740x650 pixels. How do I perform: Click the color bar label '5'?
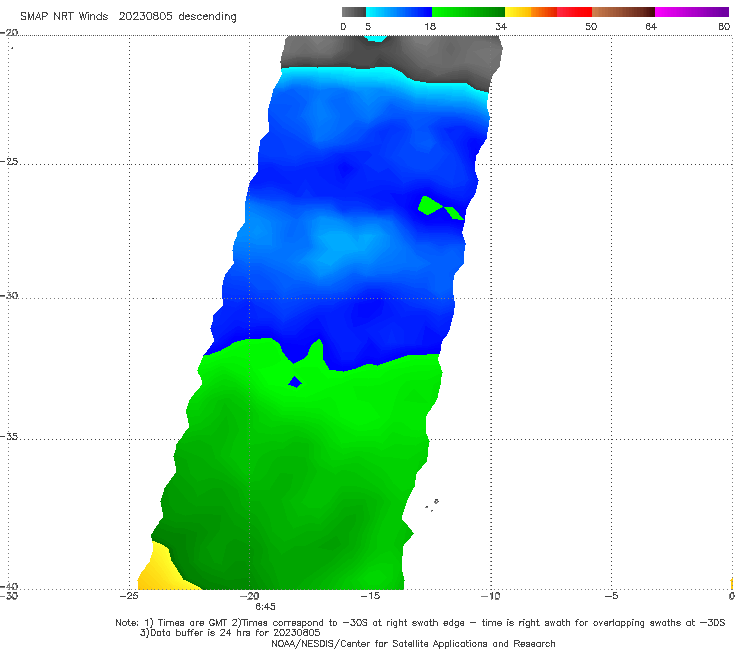point(368,27)
